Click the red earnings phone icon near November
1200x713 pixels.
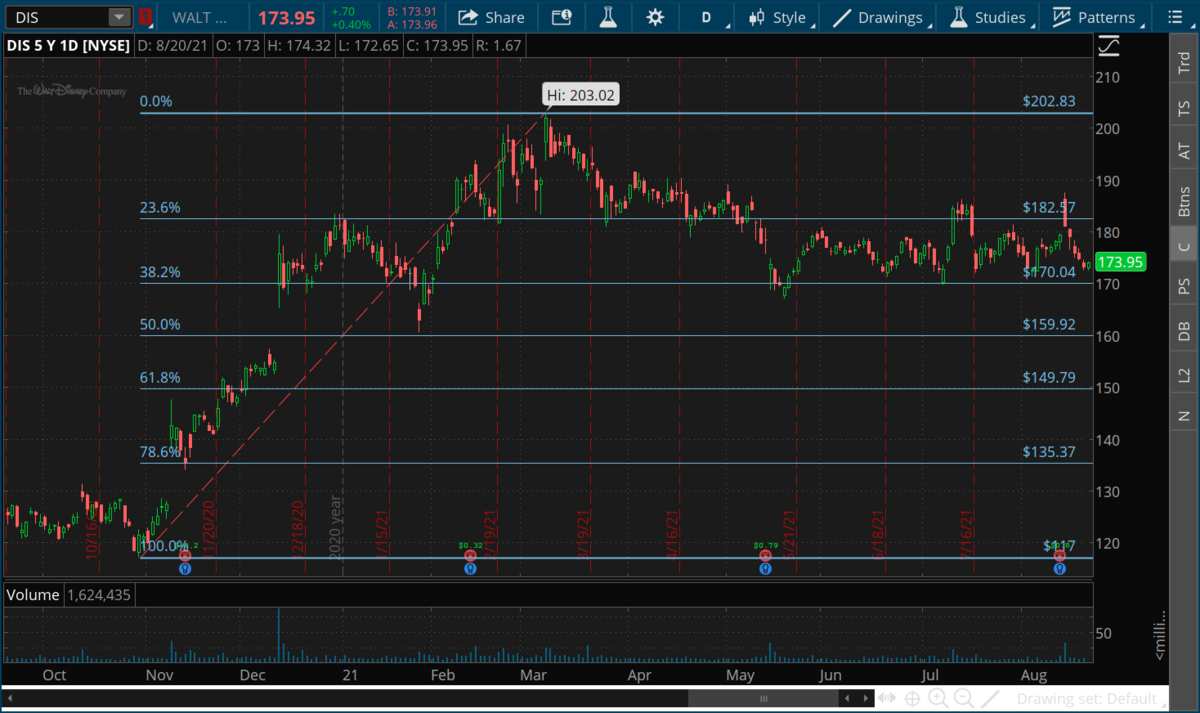(x=185, y=555)
